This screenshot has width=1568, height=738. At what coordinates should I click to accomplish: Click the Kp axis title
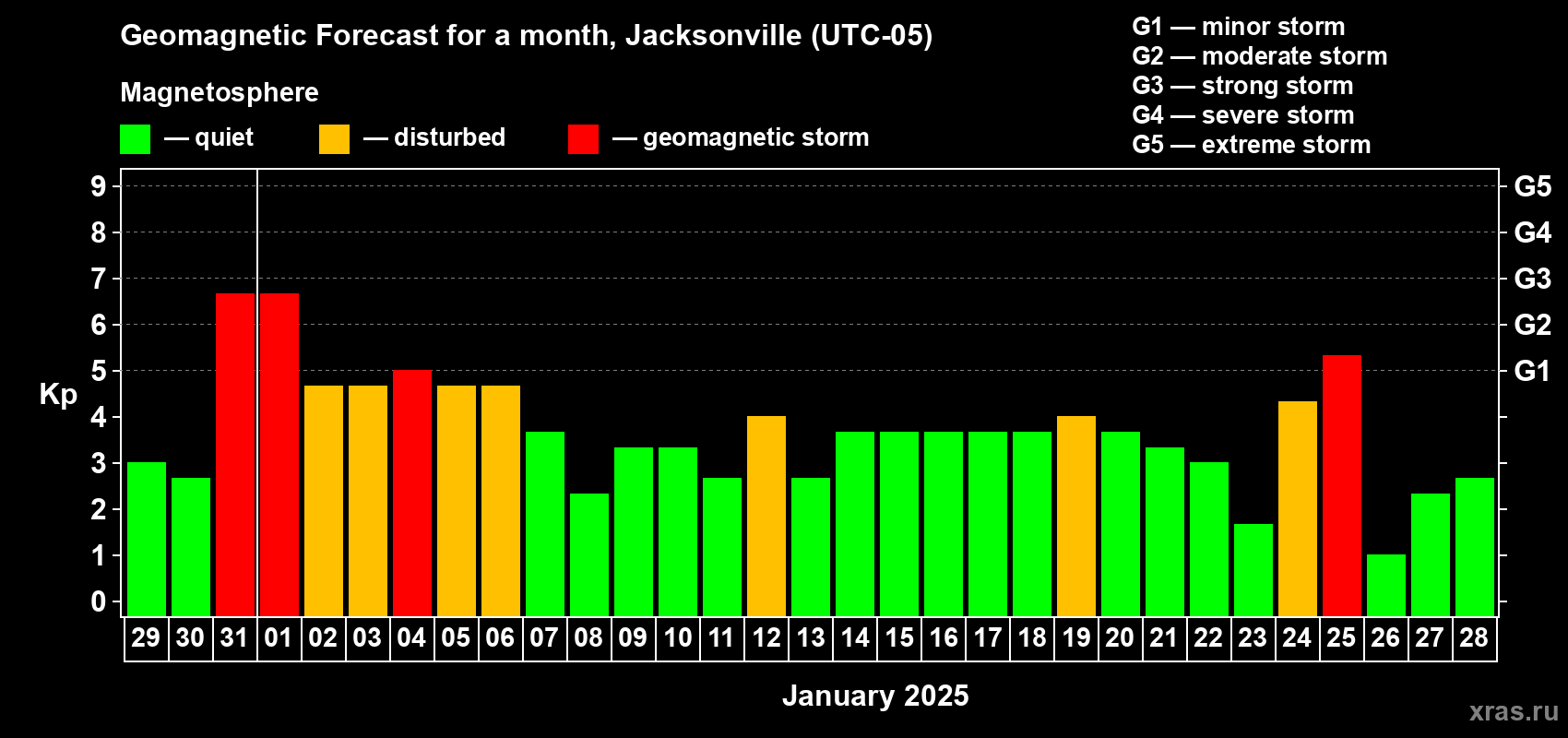[x=58, y=395]
